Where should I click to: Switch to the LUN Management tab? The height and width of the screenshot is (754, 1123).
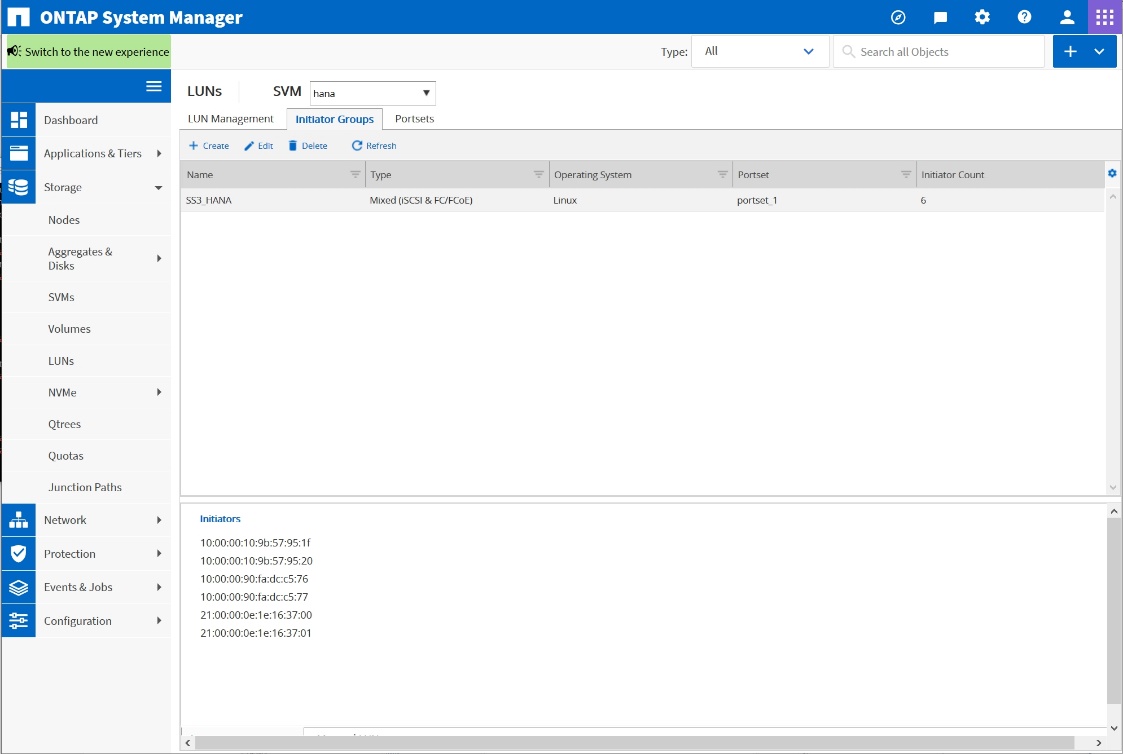[x=230, y=119]
